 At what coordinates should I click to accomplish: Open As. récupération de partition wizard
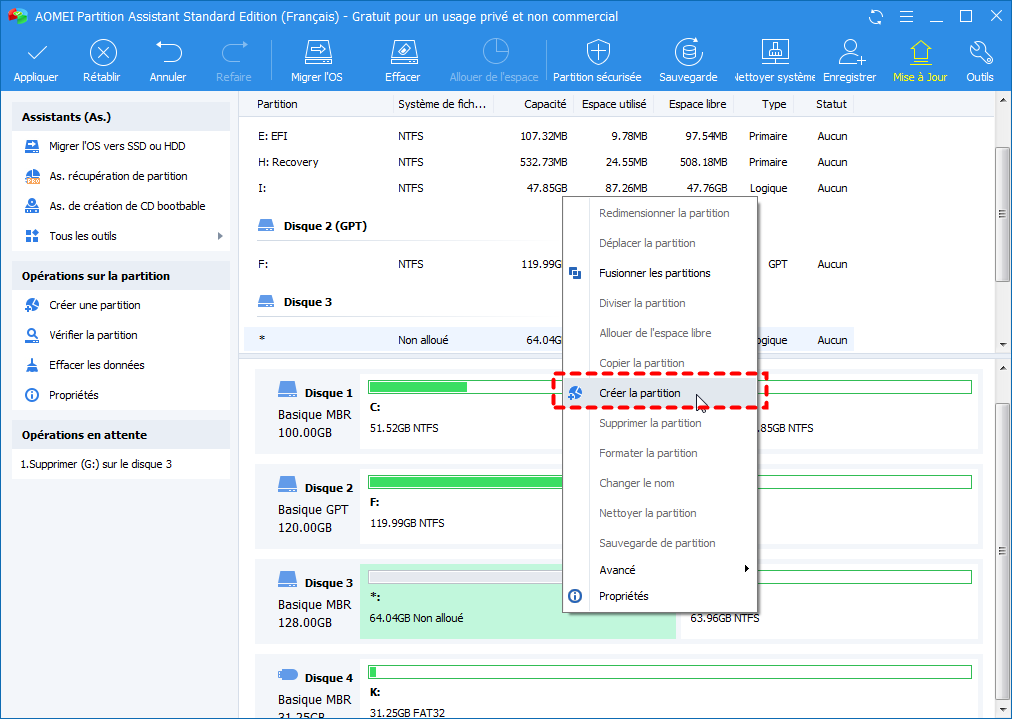click(118, 176)
